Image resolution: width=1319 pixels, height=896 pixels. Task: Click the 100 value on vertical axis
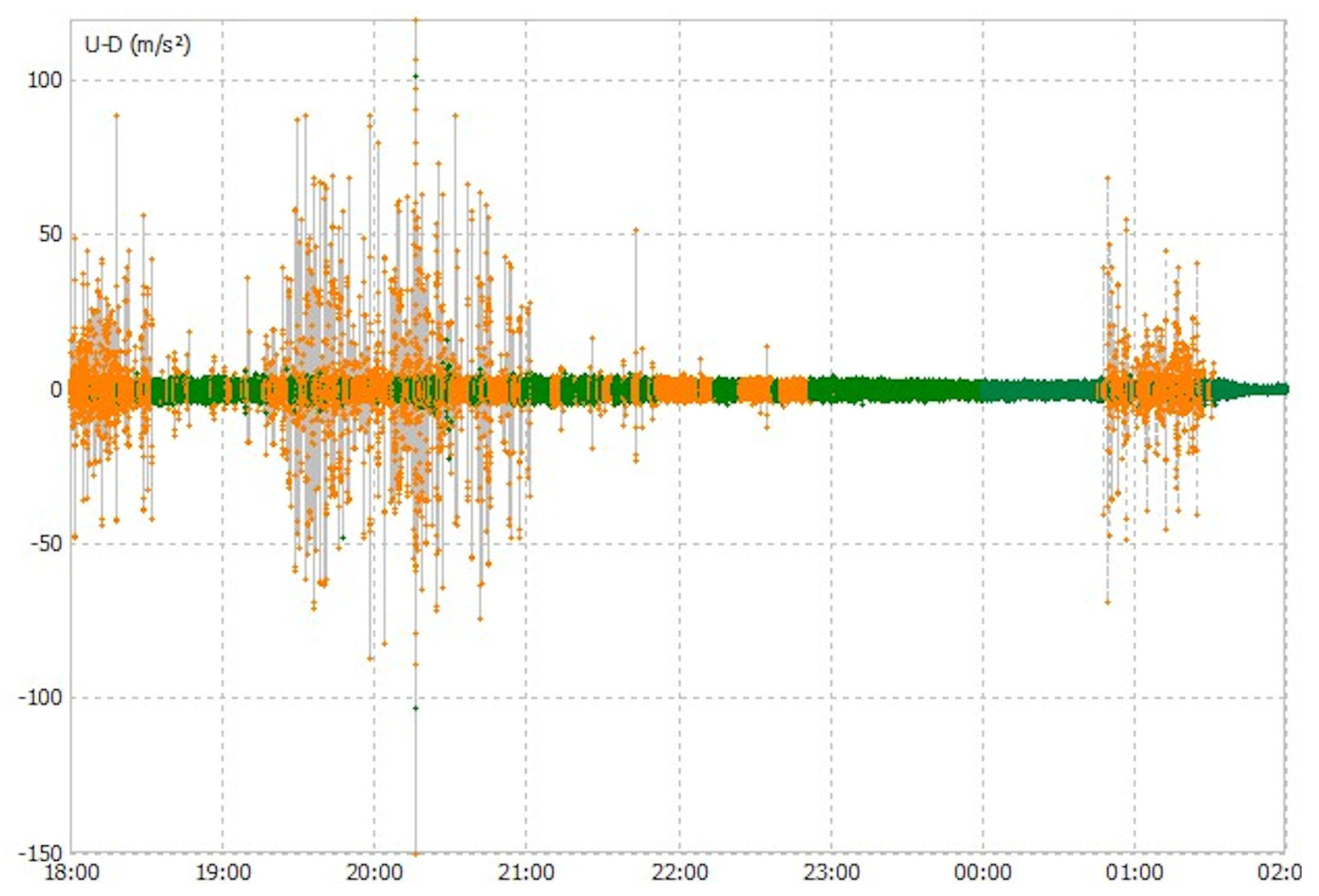point(44,80)
